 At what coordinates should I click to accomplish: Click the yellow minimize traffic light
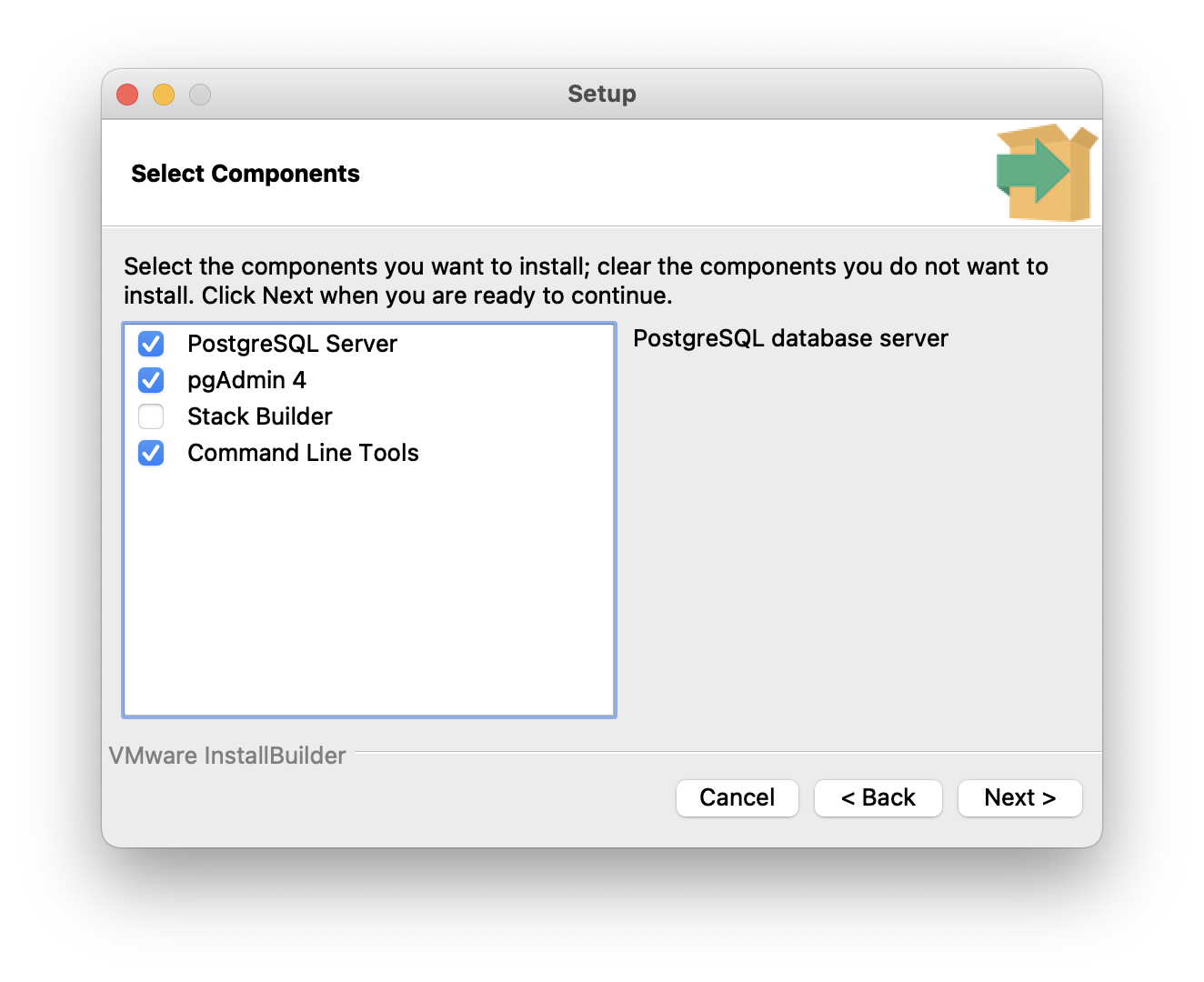point(164,94)
